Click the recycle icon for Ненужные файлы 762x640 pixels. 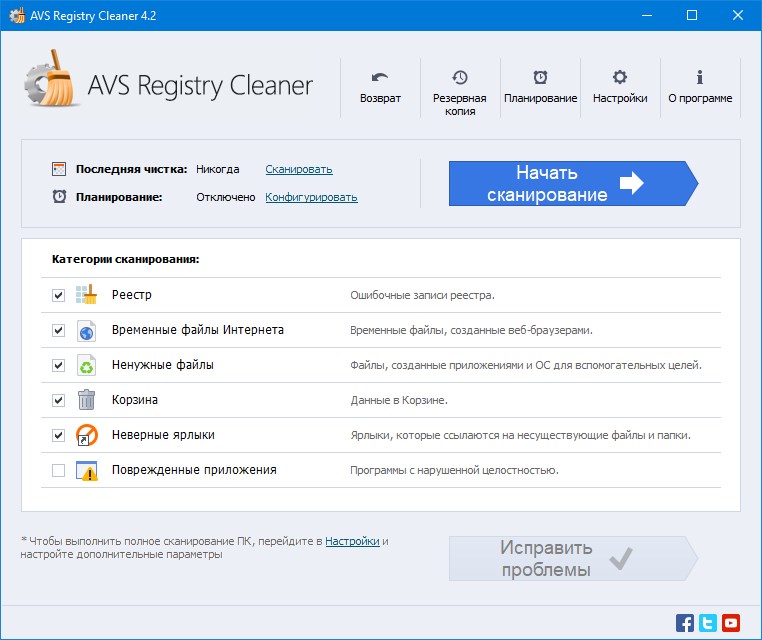(87, 365)
